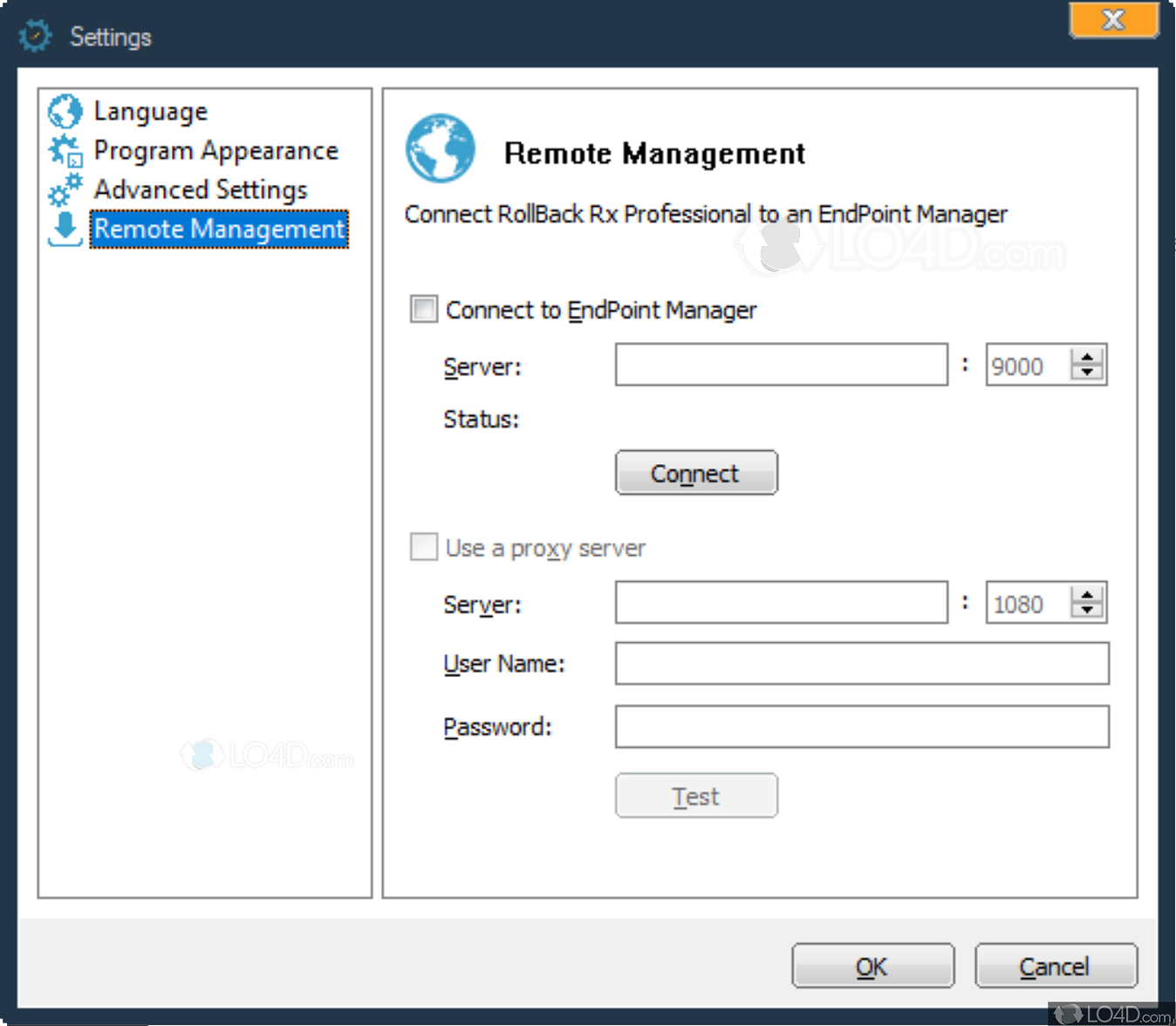The image size is (1176, 1026).
Task: Click the Program Appearance icon in sidebar
Action: click(64, 150)
